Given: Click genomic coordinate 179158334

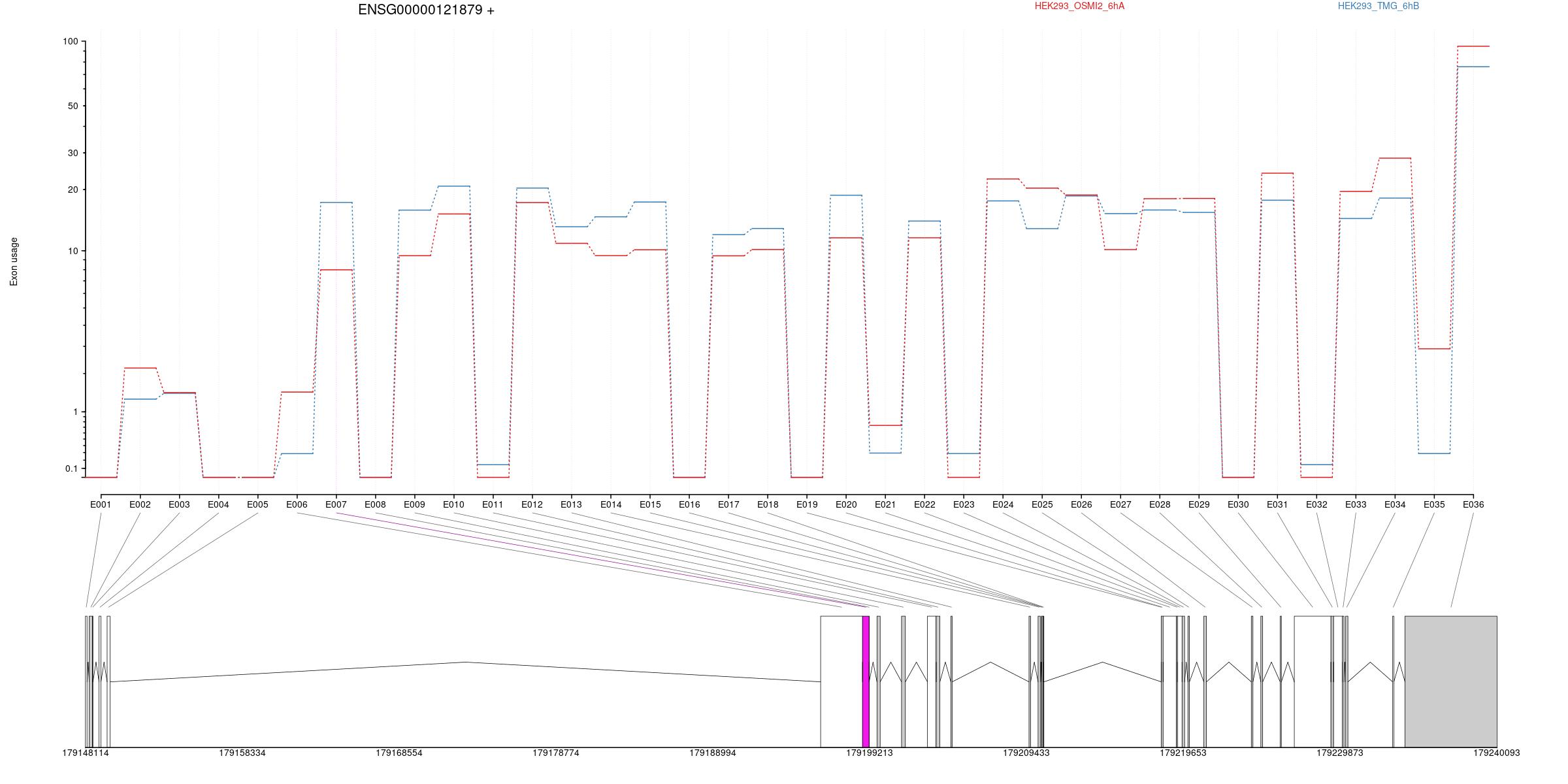Looking at the screenshot, I should click(242, 753).
